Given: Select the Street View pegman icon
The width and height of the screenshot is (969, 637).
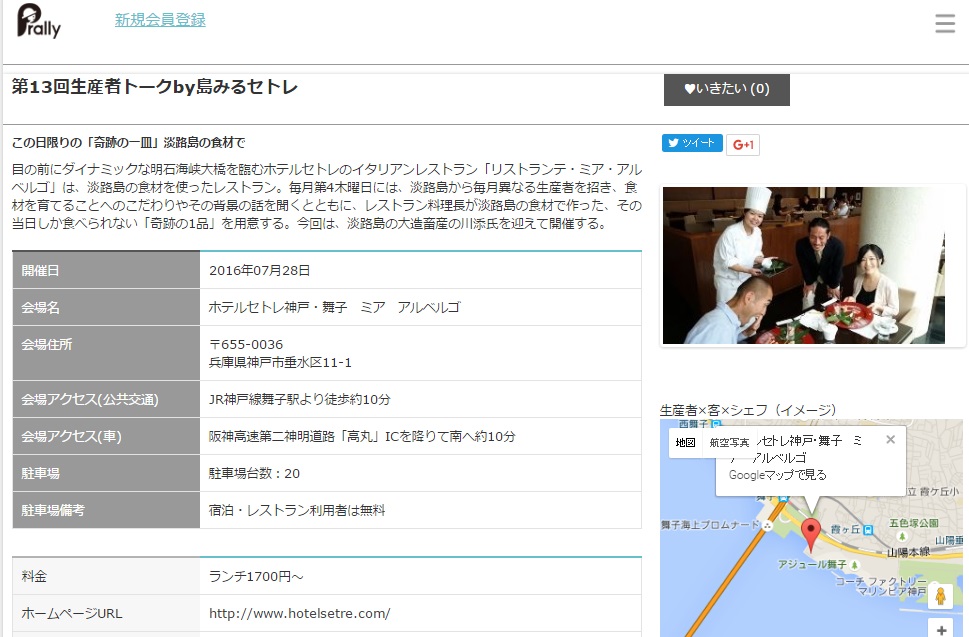Looking at the screenshot, I should (x=940, y=597).
